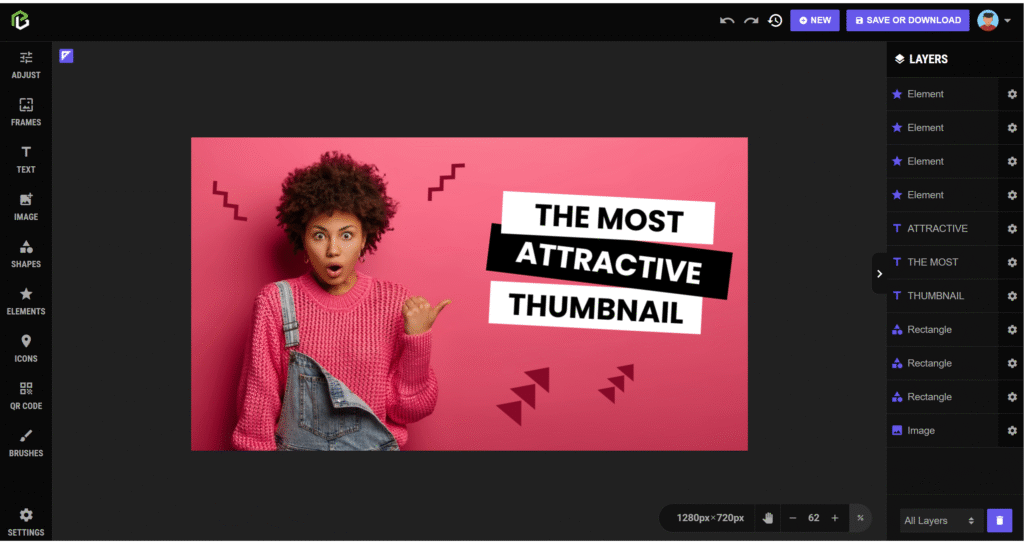This screenshot has height=544, width=1024.
Task: Delete layer using the trash button
Action: [x=999, y=520]
